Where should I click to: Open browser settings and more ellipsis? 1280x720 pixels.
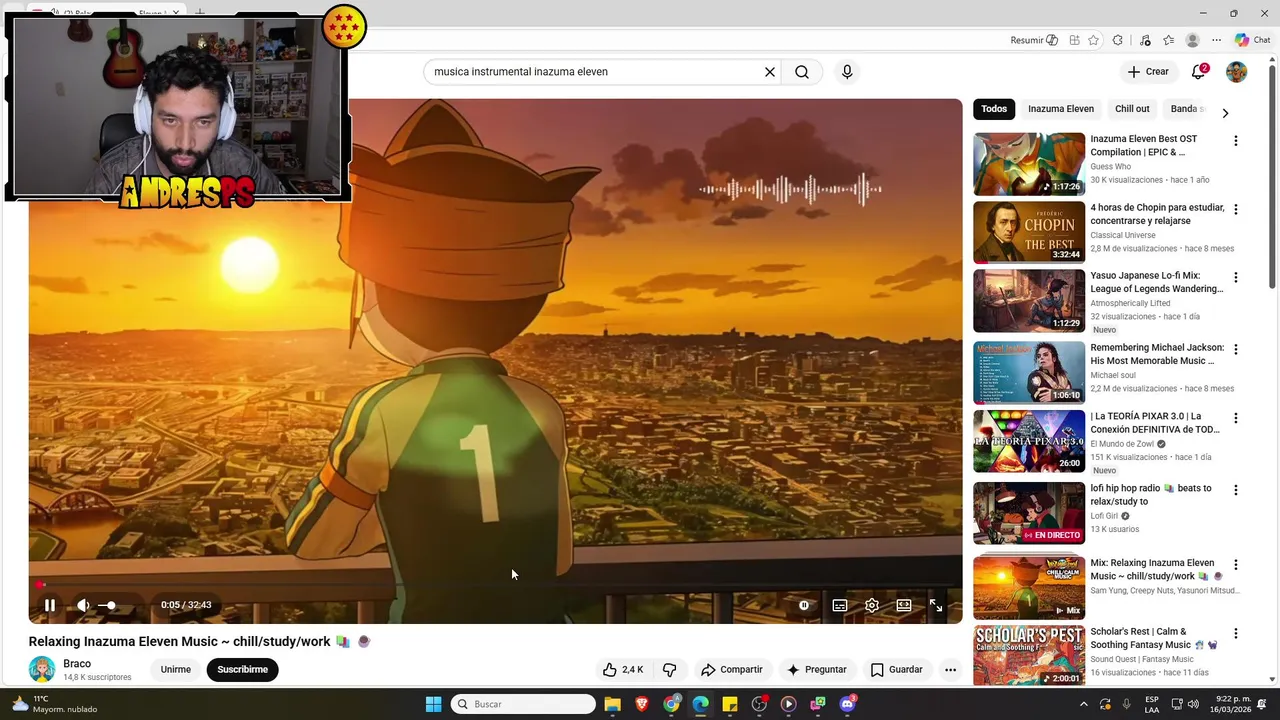pyautogui.click(x=1216, y=40)
